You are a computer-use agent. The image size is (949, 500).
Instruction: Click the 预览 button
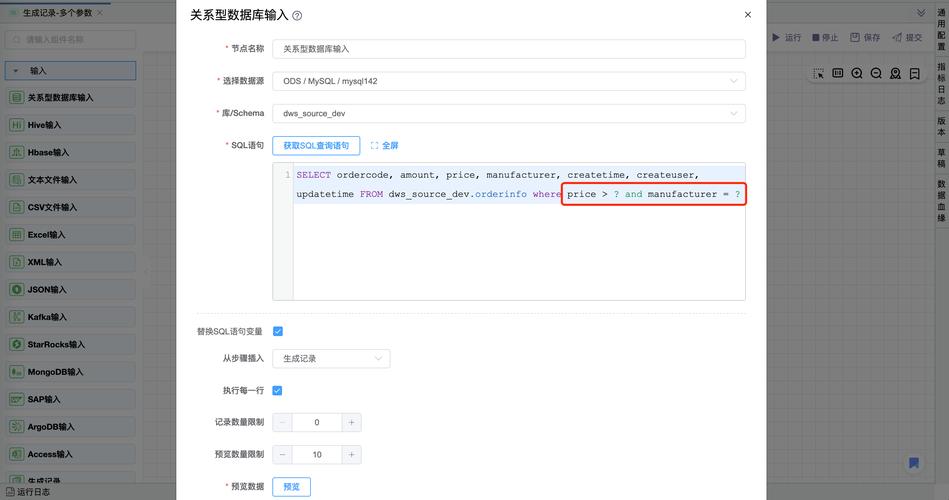coord(291,487)
